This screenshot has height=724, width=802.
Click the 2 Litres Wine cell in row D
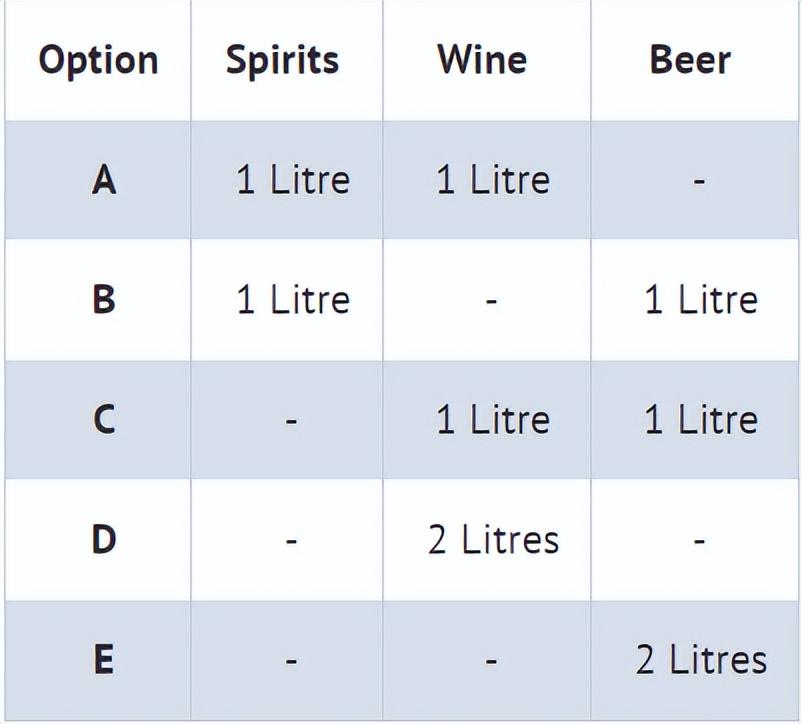[x=493, y=539]
